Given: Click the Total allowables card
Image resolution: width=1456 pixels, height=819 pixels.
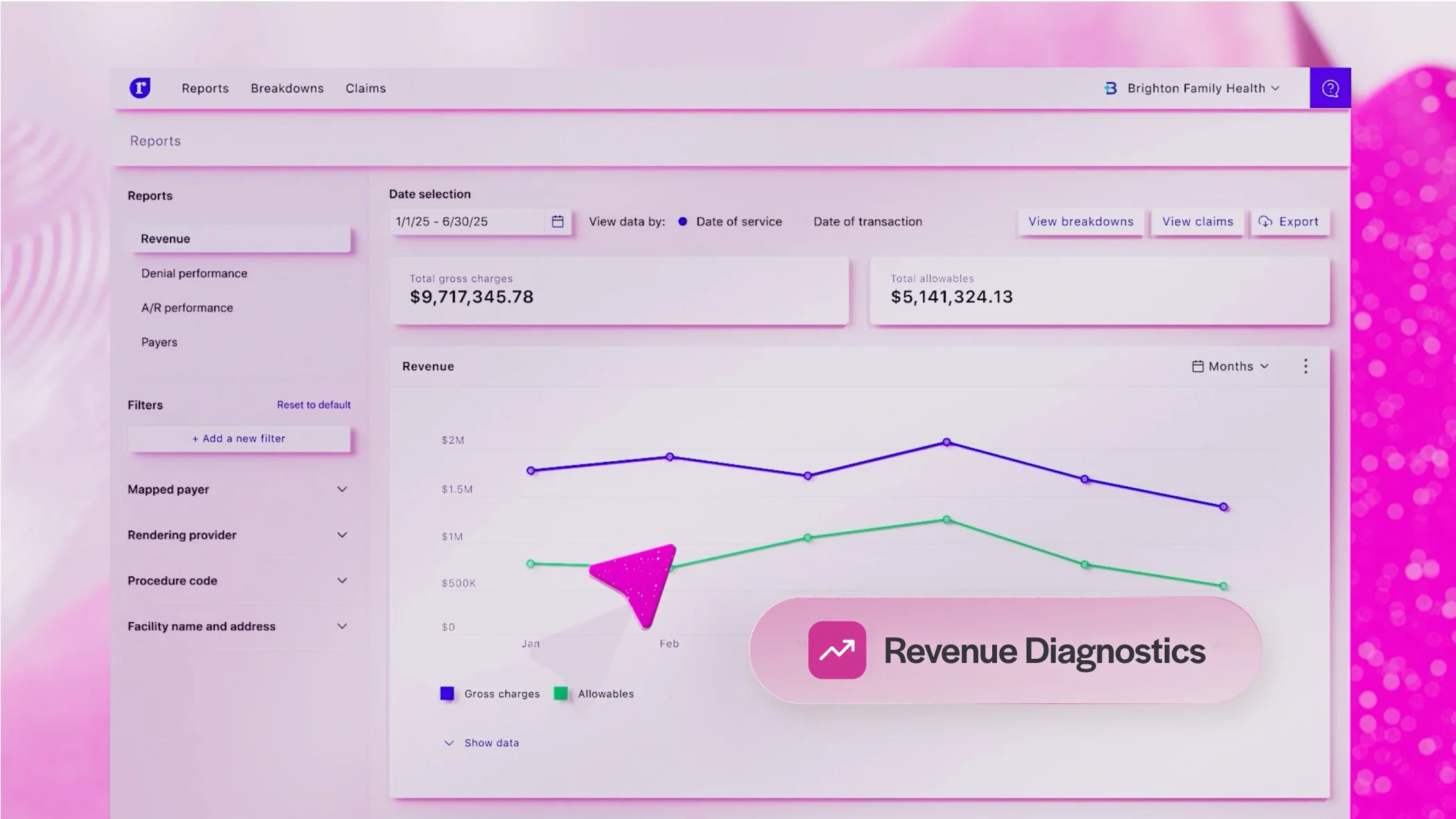Looking at the screenshot, I should tap(1100, 291).
